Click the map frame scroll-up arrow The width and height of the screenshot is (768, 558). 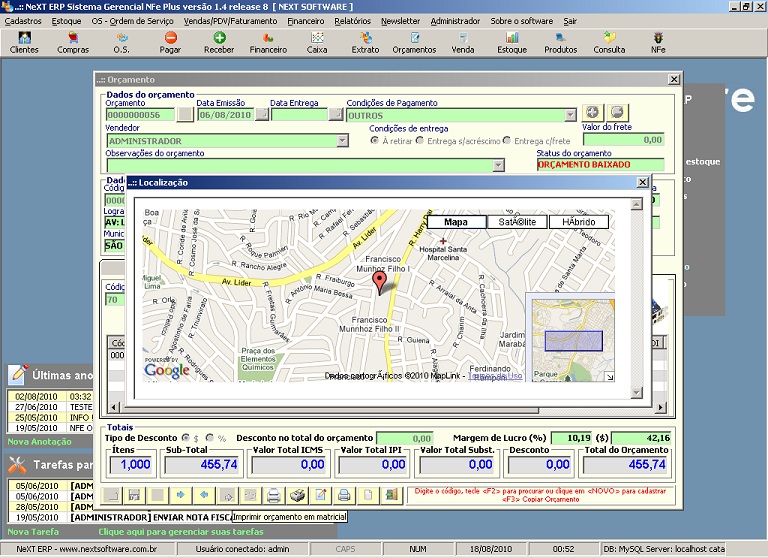(x=636, y=204)
